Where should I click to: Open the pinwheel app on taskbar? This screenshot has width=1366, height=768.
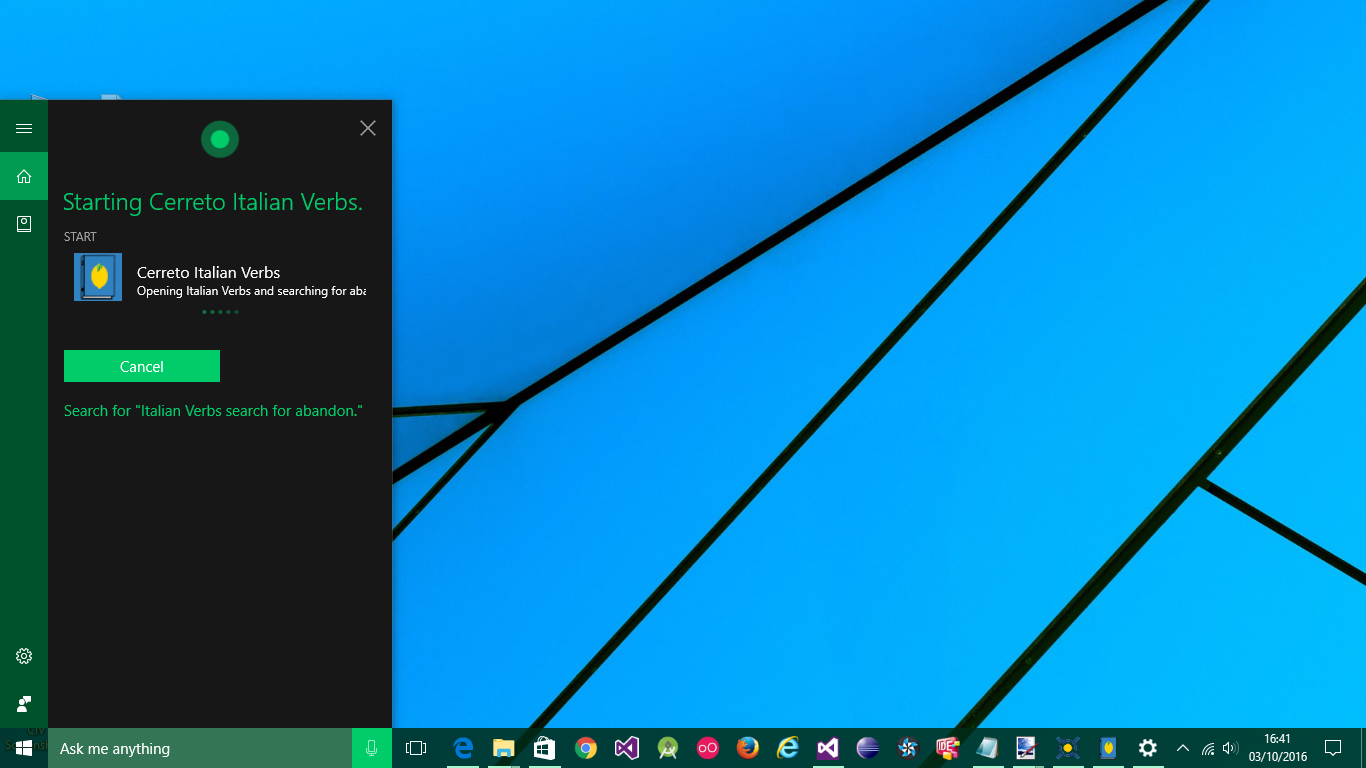pyautogui.click(x=908, y=748)
